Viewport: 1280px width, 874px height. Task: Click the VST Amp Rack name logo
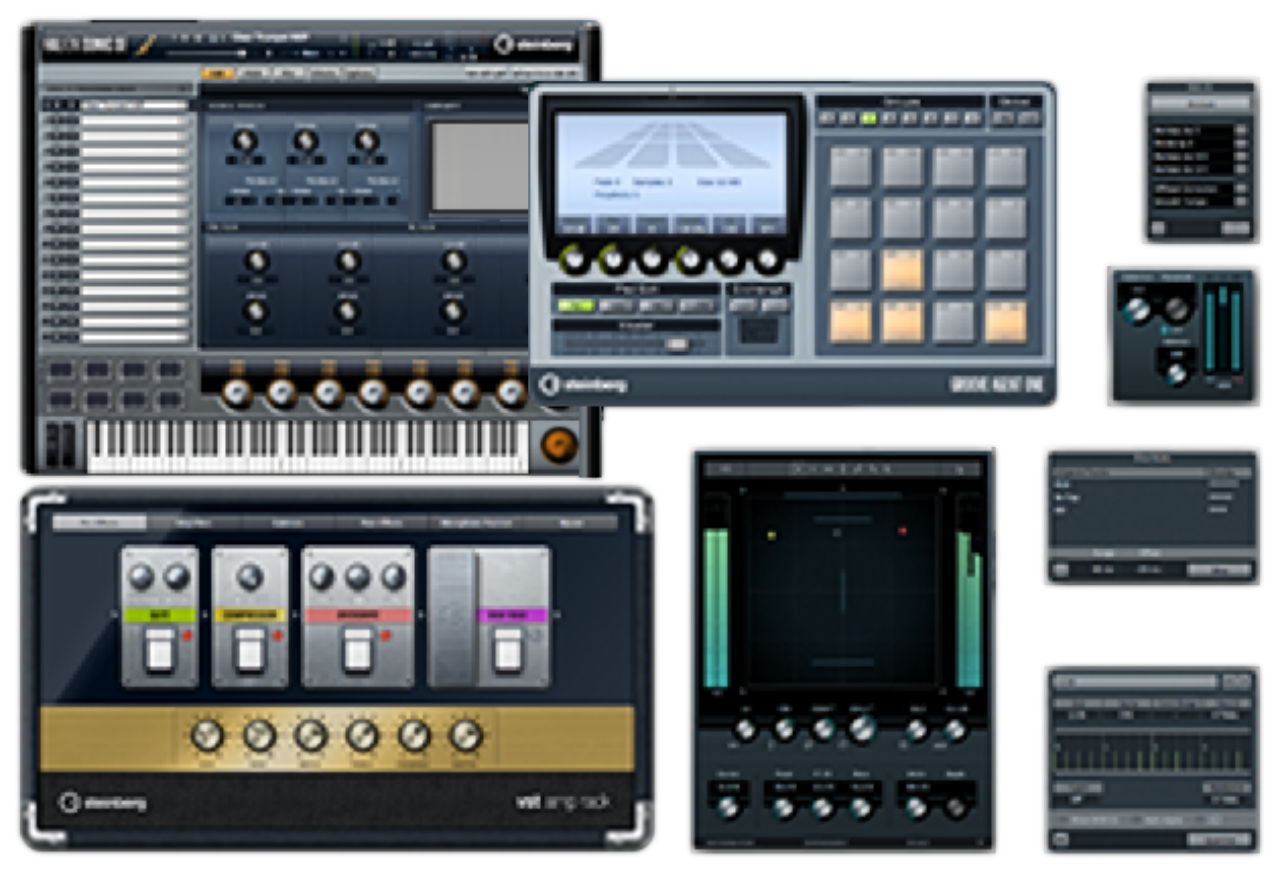coord(563,802)
